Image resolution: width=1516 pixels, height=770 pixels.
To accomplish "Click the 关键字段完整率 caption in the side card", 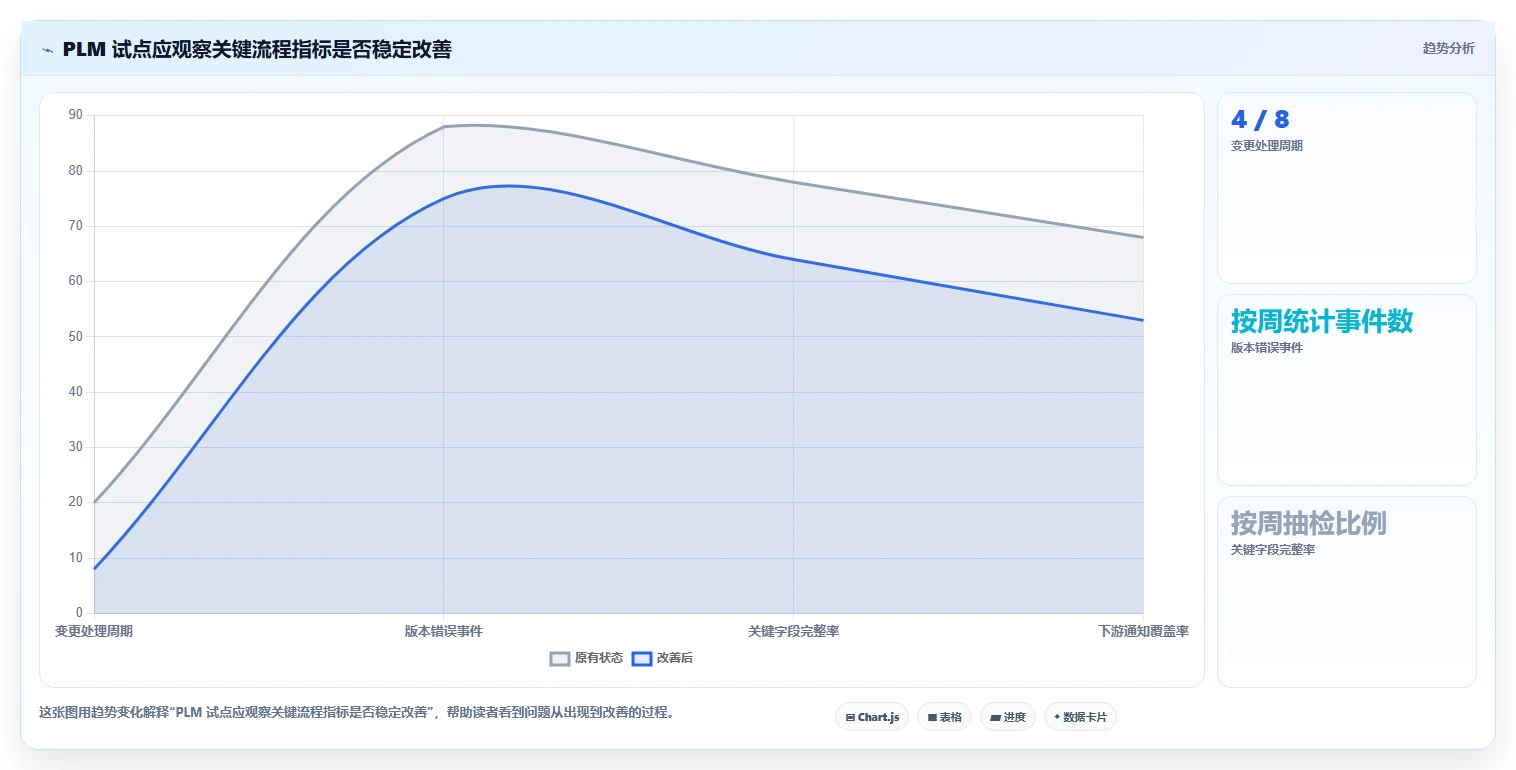I will 1273,550.
